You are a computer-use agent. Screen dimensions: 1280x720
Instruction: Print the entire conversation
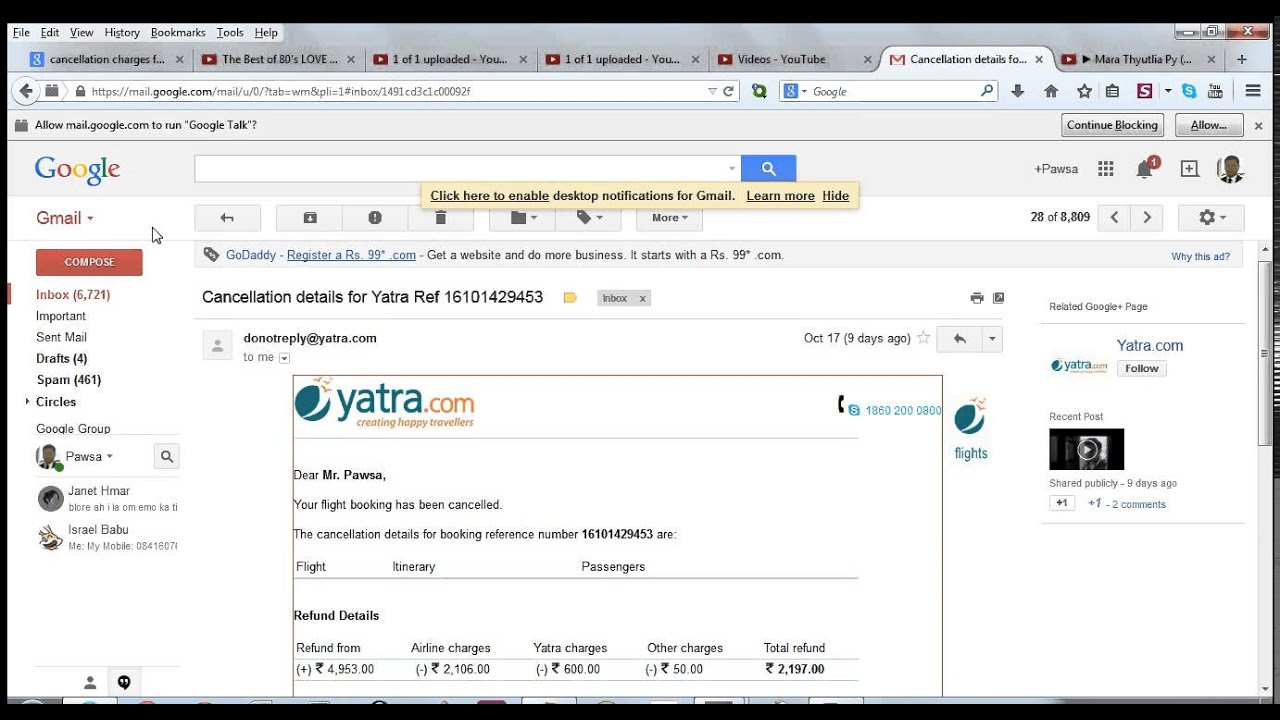click(977, 298)
